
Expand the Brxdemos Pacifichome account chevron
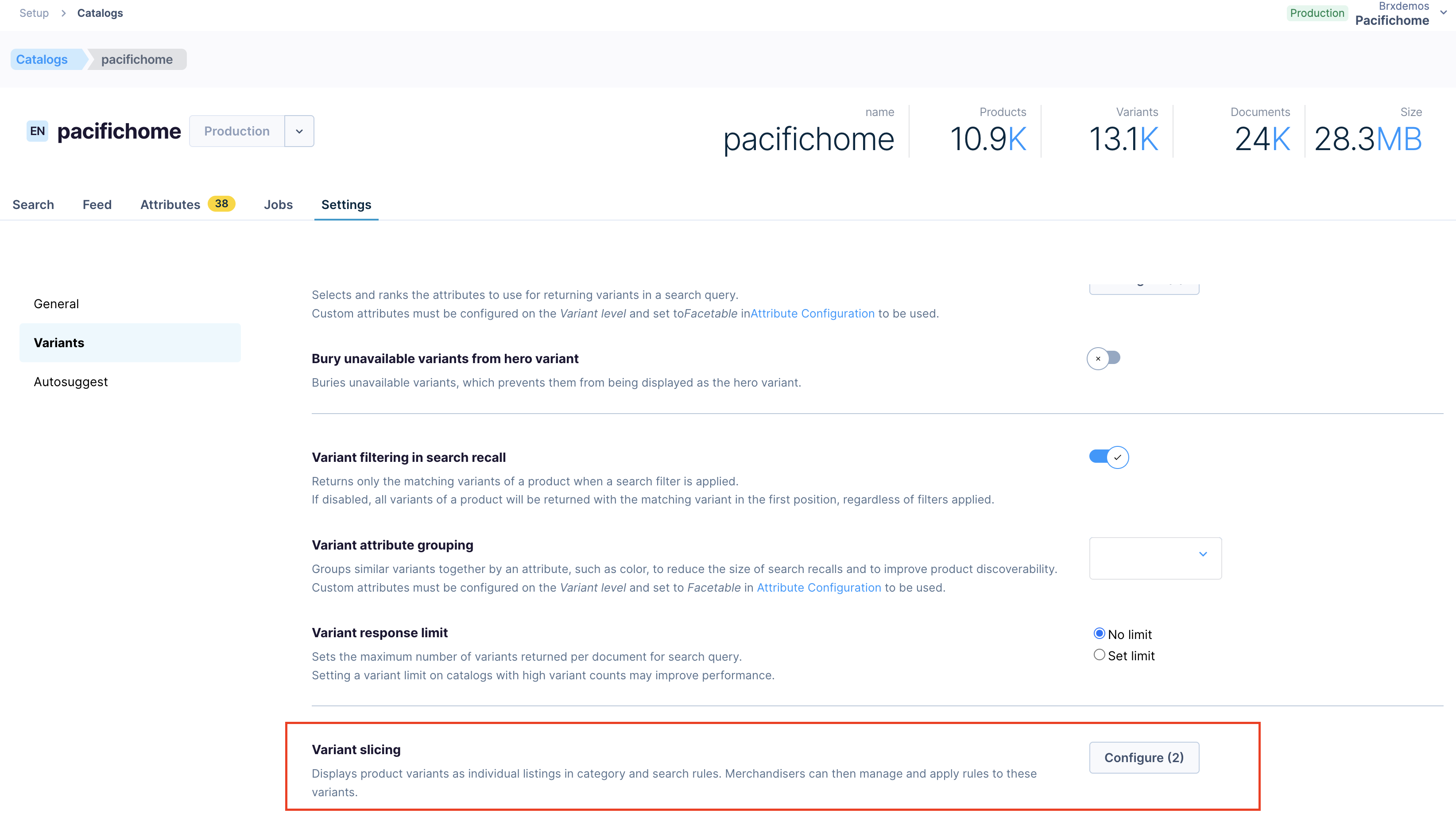pos(1443,13)
